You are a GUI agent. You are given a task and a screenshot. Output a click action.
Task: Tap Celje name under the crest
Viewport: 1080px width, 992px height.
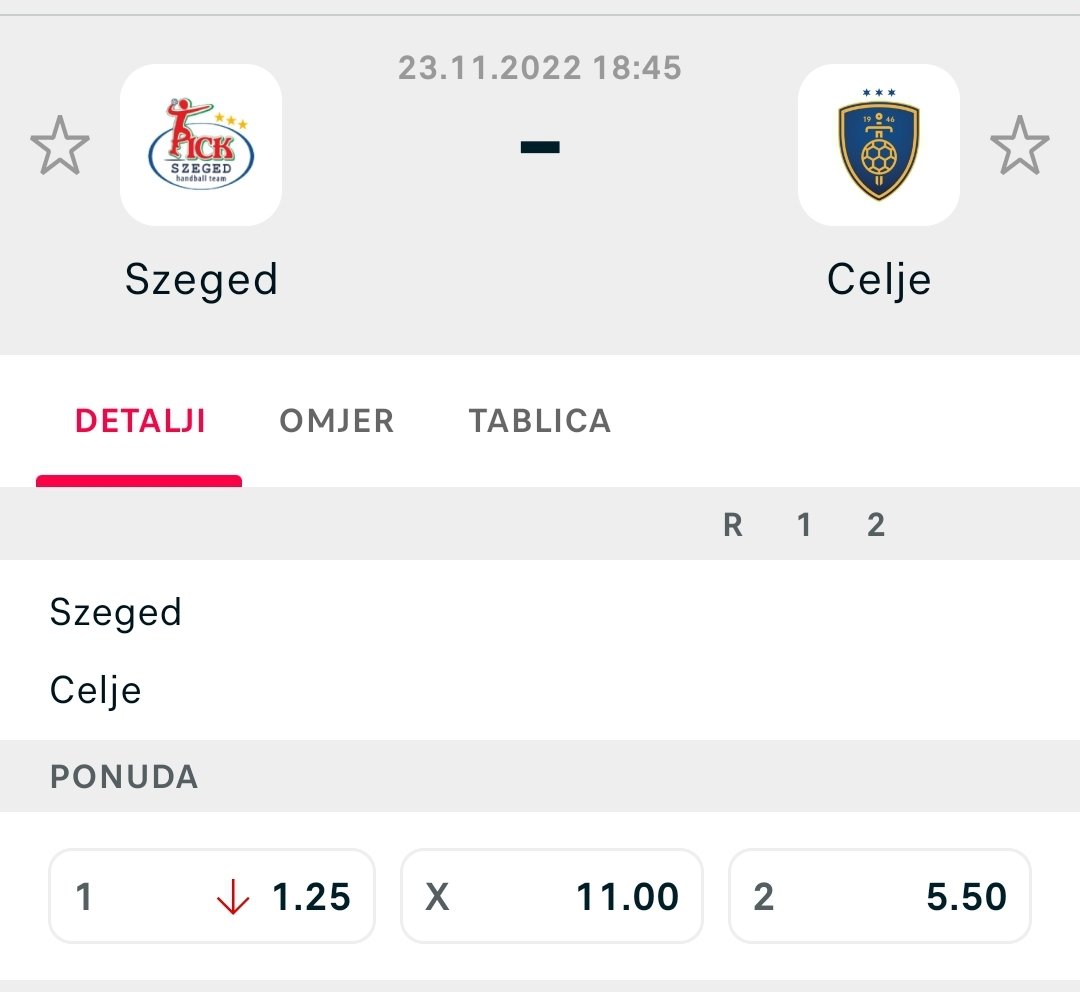point(879,280)
